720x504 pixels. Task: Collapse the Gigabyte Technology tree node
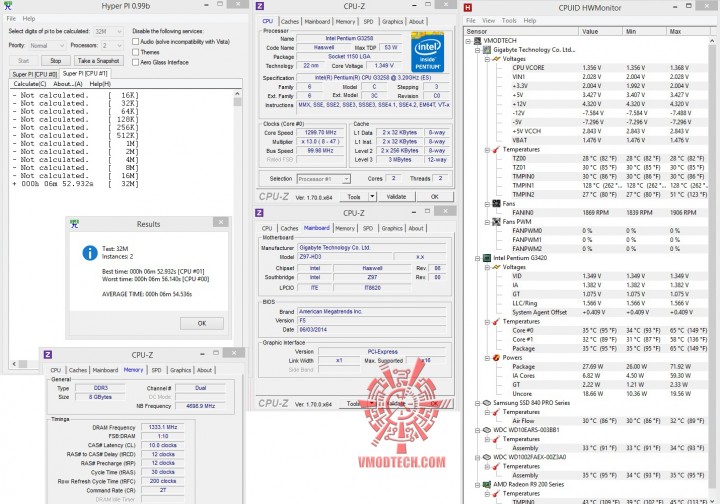(x=478, y=50)
